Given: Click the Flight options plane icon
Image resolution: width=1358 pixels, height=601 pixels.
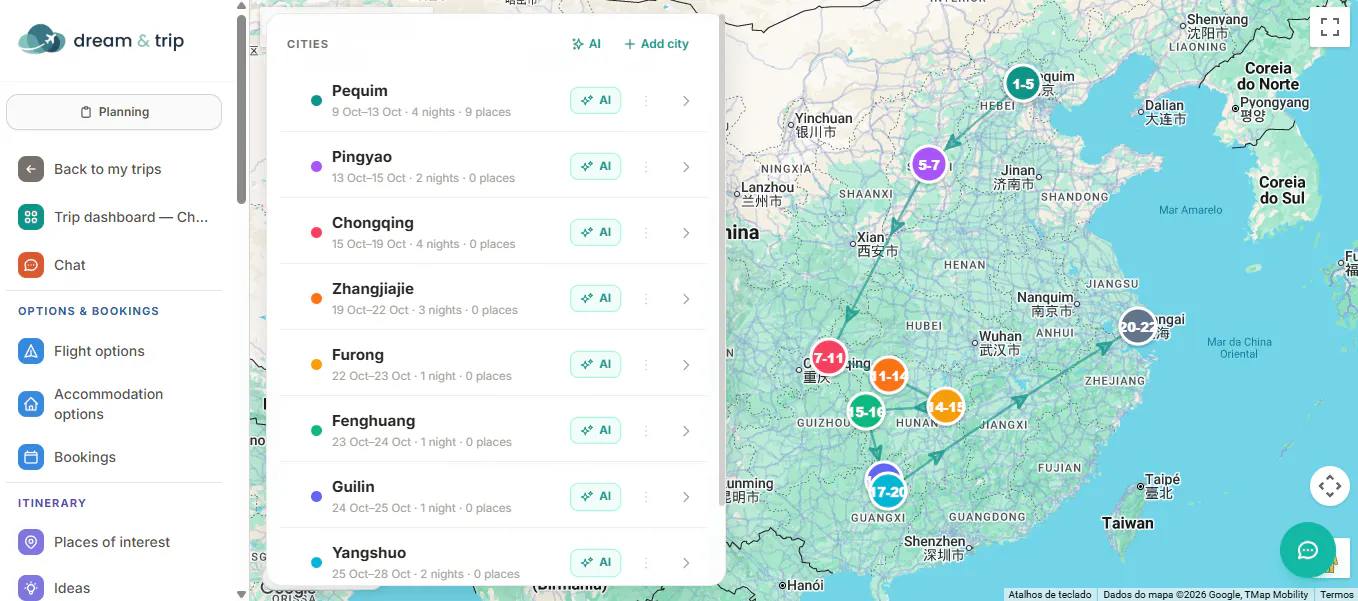Looking at the screenshot, I should 31,351.
